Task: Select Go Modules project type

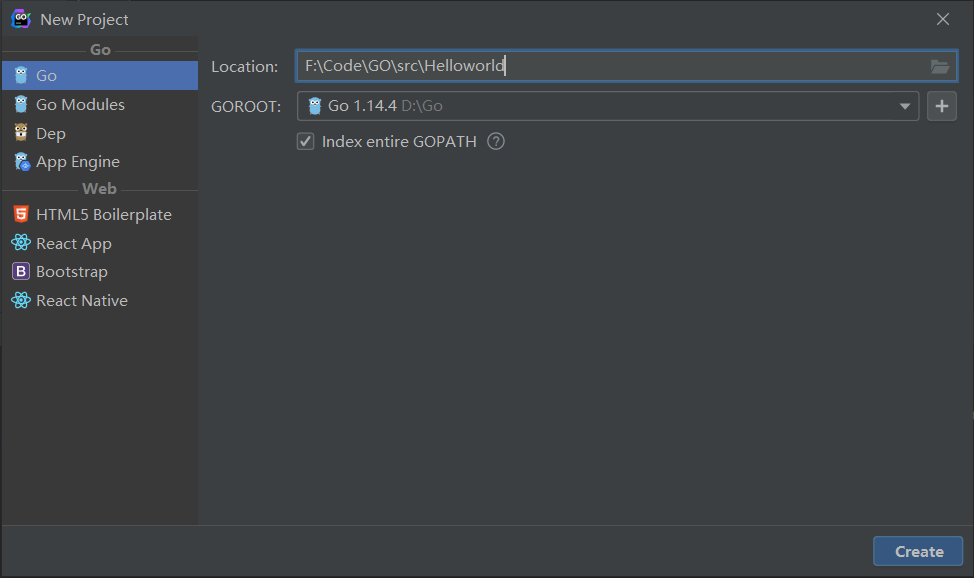Action: (x=80, y=104)
